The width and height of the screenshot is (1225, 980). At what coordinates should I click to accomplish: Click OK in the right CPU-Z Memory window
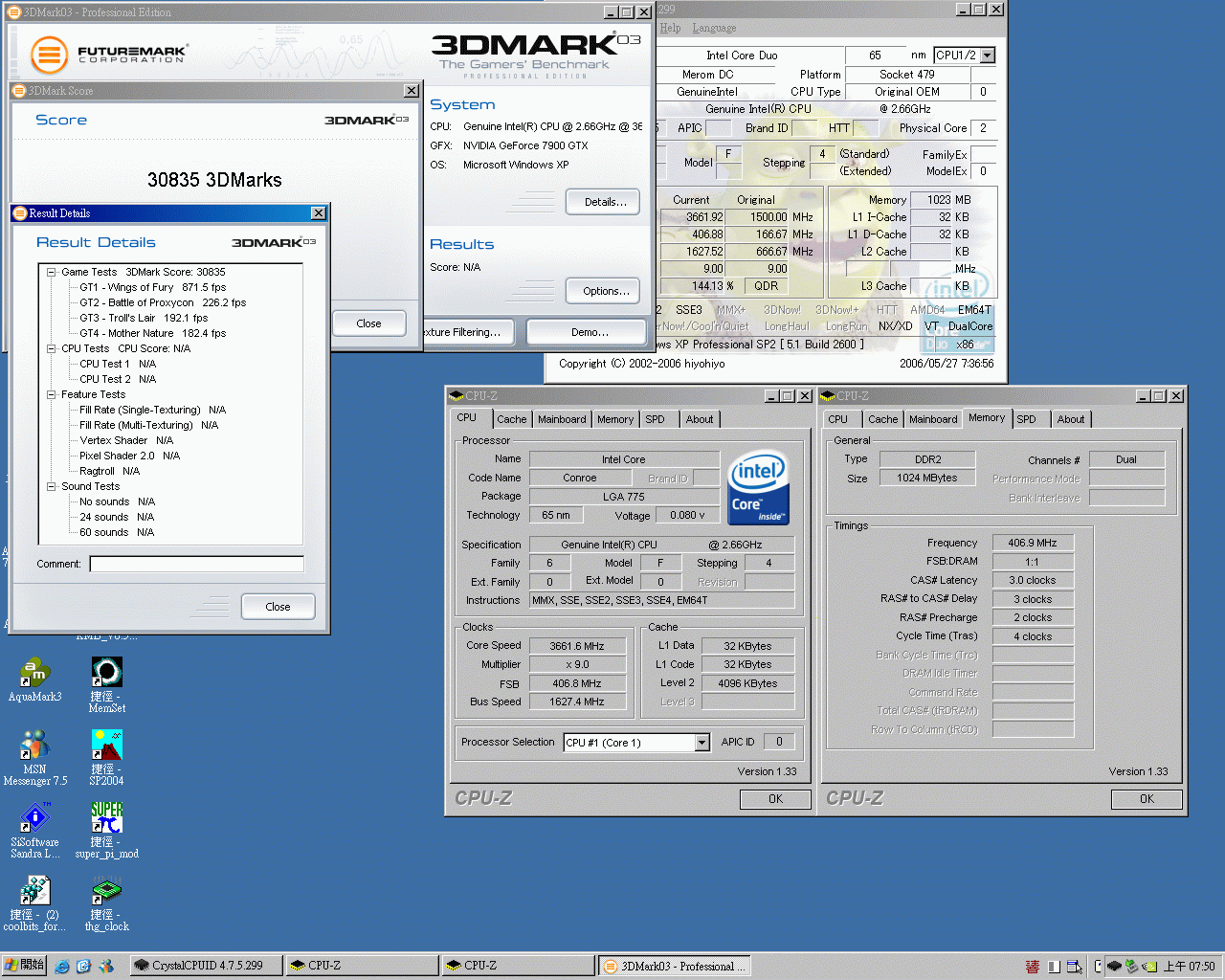click(1147, 799)
